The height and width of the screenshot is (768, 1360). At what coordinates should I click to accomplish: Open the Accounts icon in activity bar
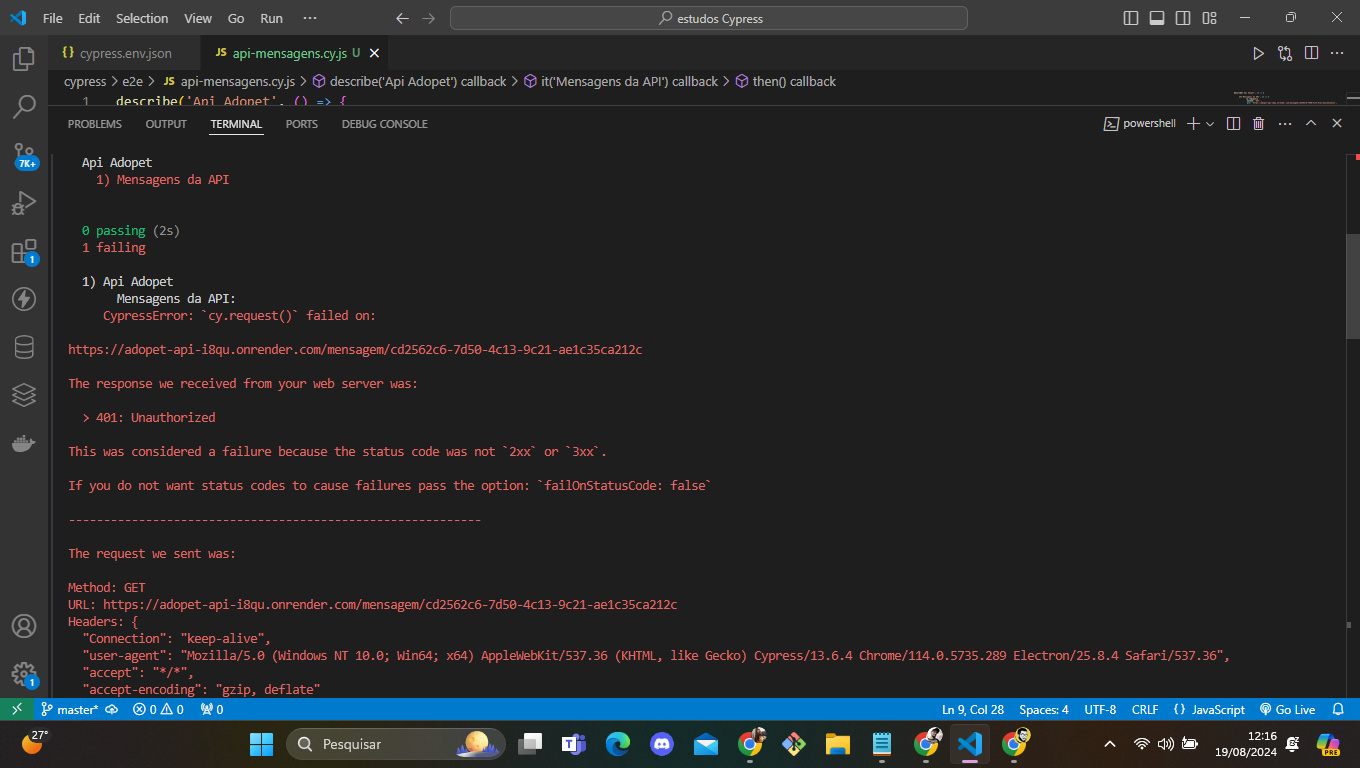click(24, 626)
